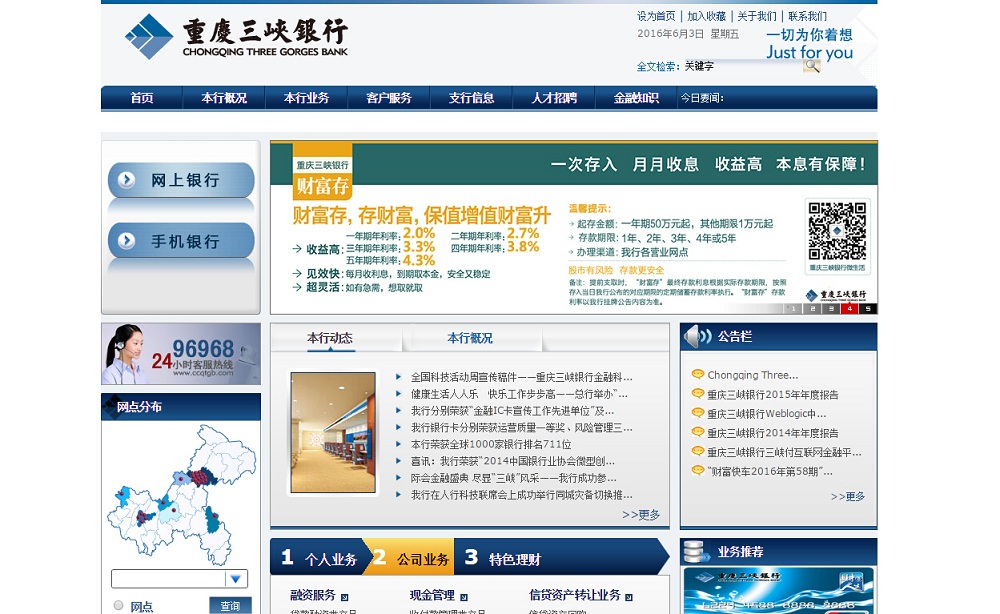
Task: Open news 全国科技活动周宣传稿件
Action: click(522, 377)
